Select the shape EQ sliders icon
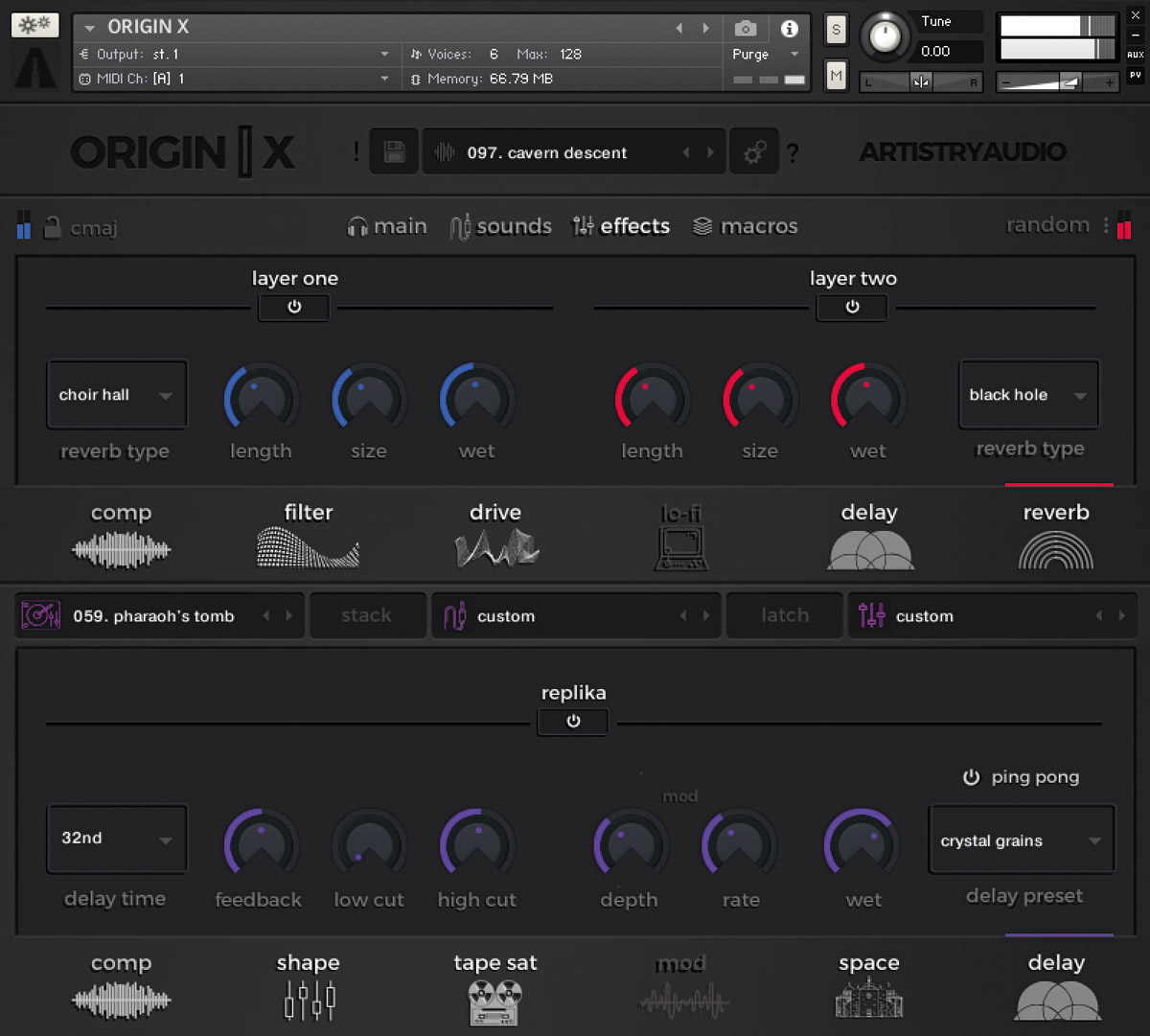 click(x=309, y=1000)
